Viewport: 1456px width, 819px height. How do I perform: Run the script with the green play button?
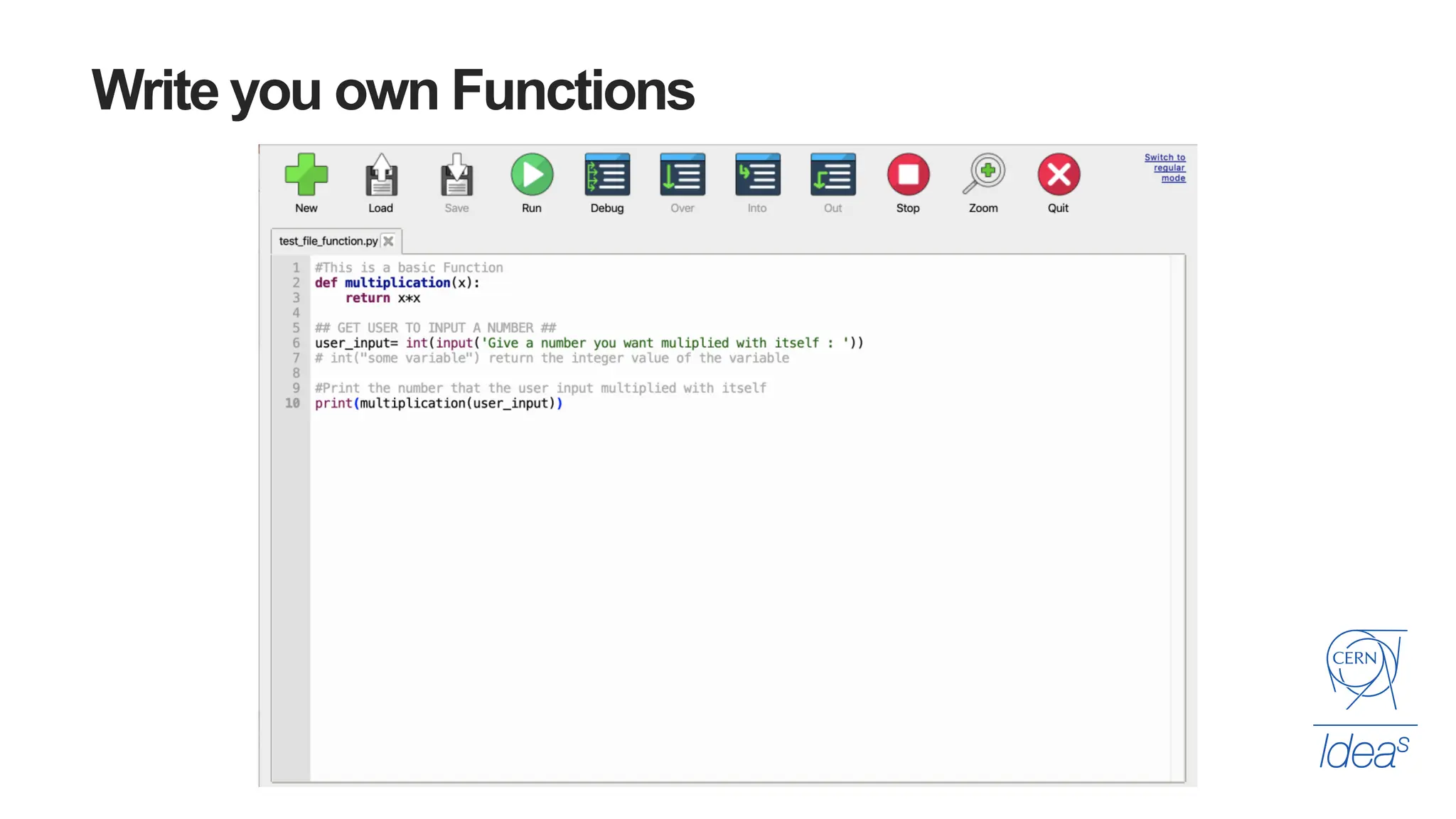coord(532,175)
